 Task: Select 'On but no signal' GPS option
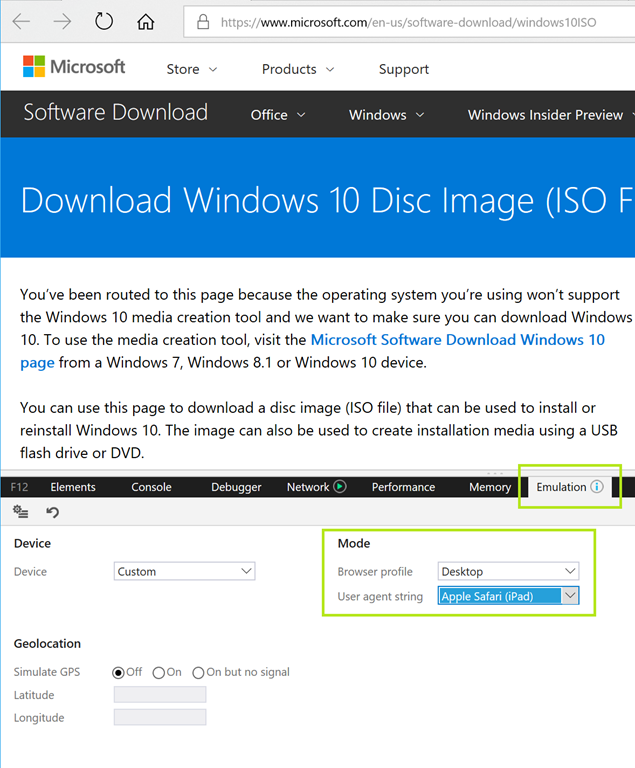point(198,672)
